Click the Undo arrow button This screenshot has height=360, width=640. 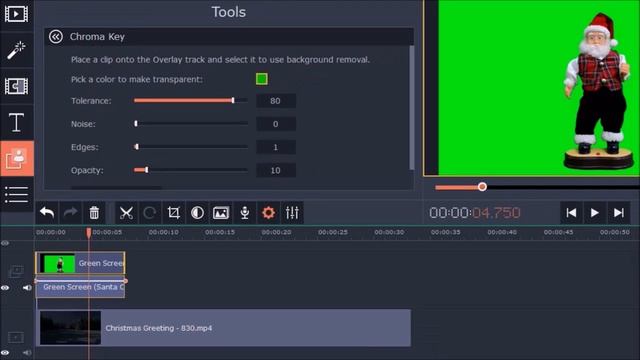point(47,213)
